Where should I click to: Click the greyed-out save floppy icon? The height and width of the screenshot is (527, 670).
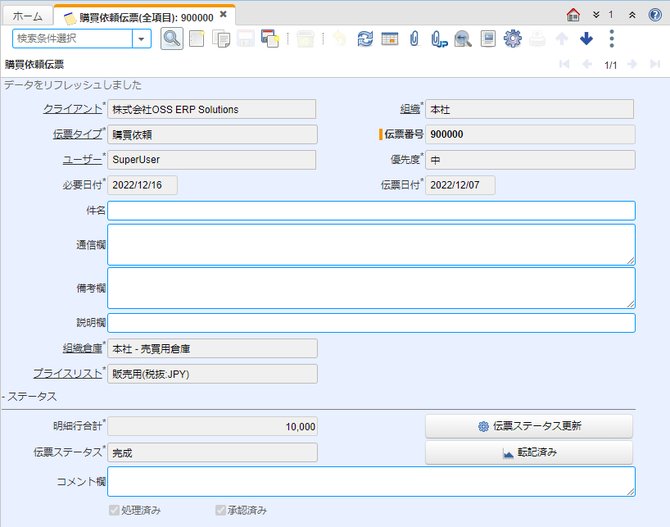[246, 39]
